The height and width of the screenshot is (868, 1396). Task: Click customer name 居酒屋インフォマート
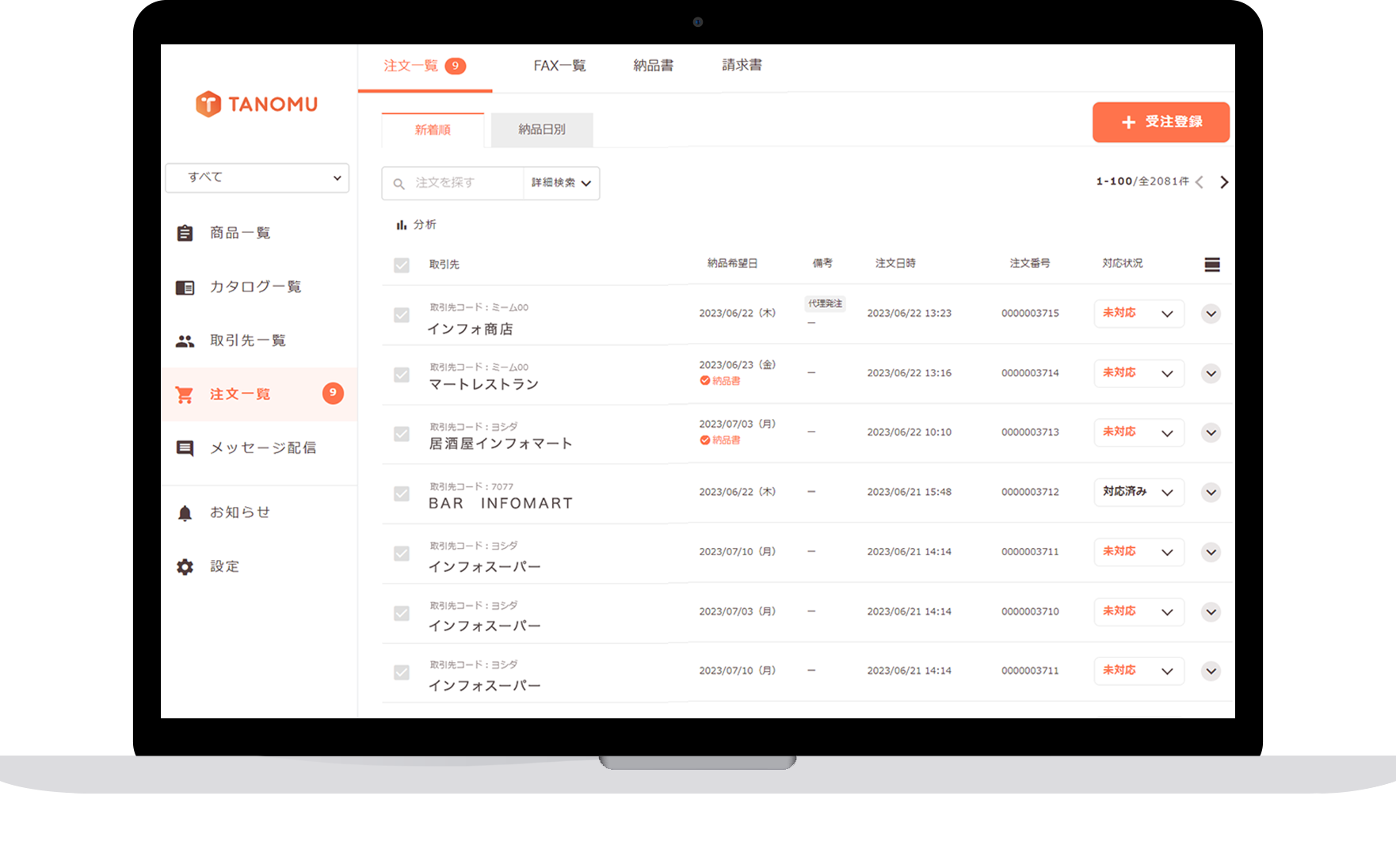coord(500,444)
